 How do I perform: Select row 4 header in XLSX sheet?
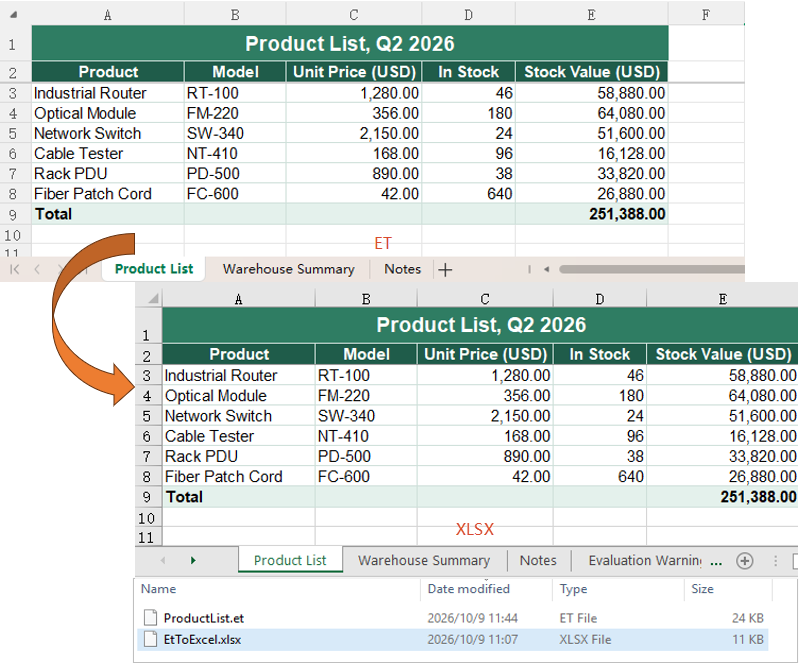(x=147, y=396)
